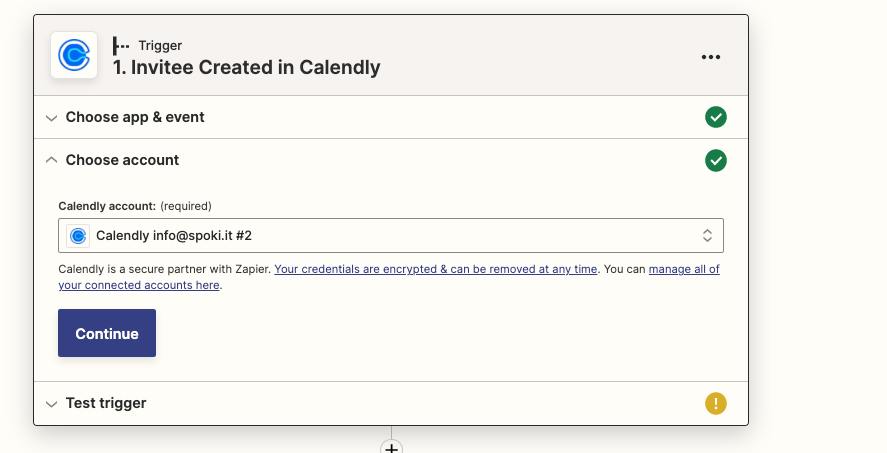
Task: Click the step title Invitee Created in Calendly
Action: [x=246, y=68]
